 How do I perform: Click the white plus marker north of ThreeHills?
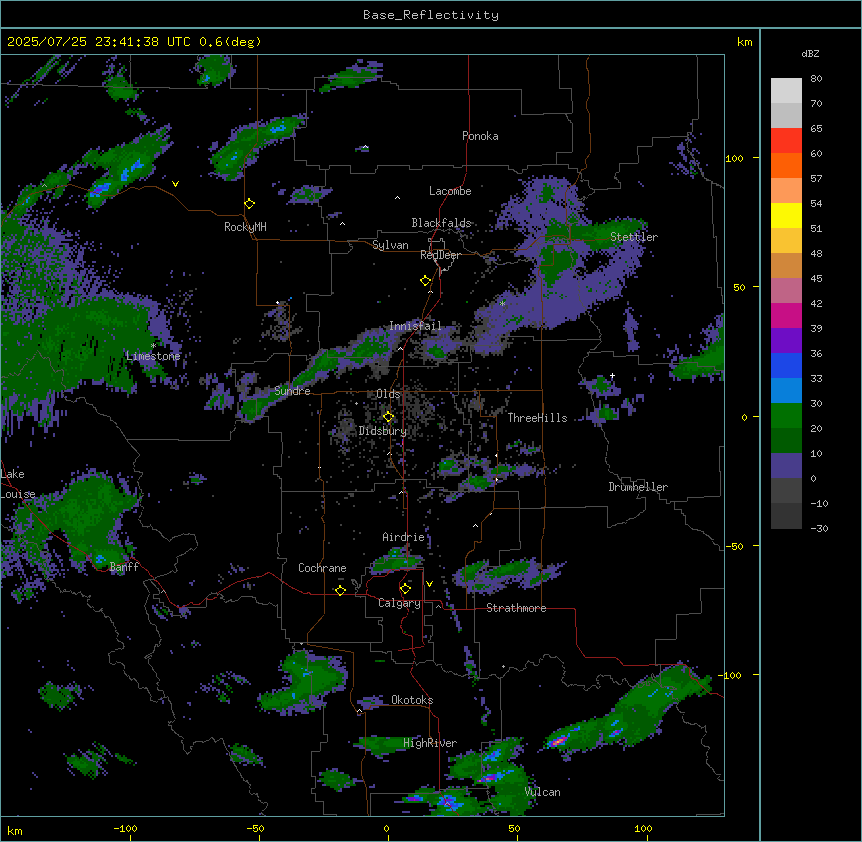(612, 375)
